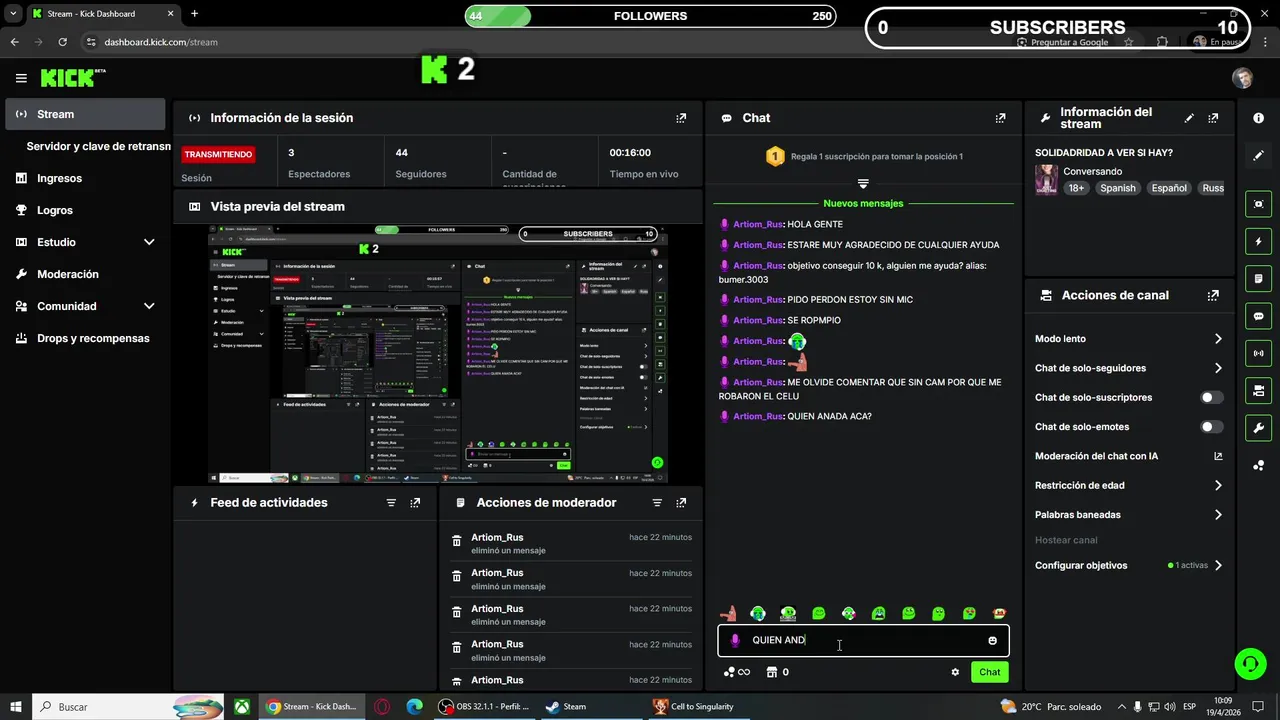
Task: Toggle the broadcast signal icon in the right sidebar
Action: pos(1258,353)
